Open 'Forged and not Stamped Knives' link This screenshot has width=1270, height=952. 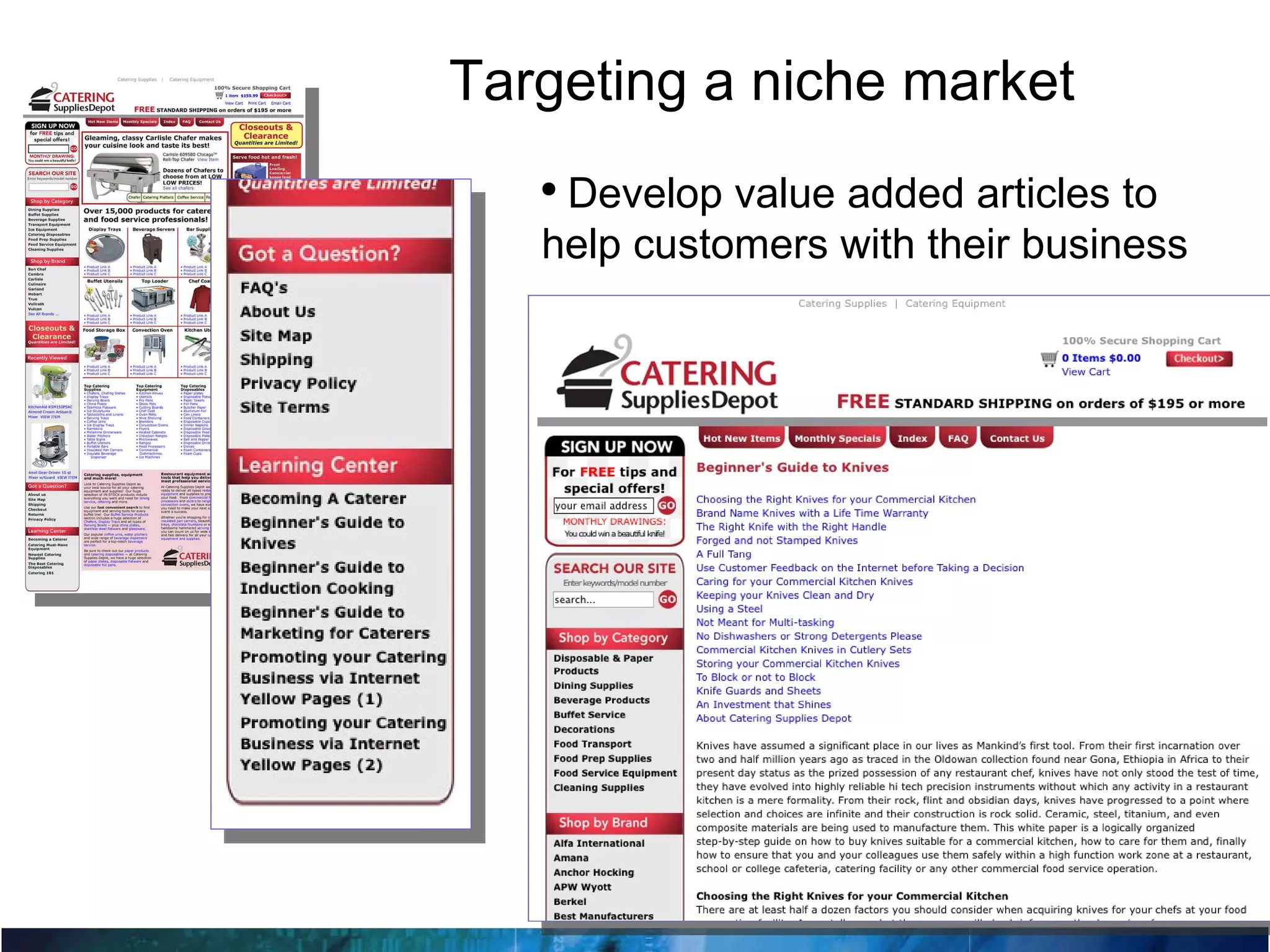click(777, 540)
